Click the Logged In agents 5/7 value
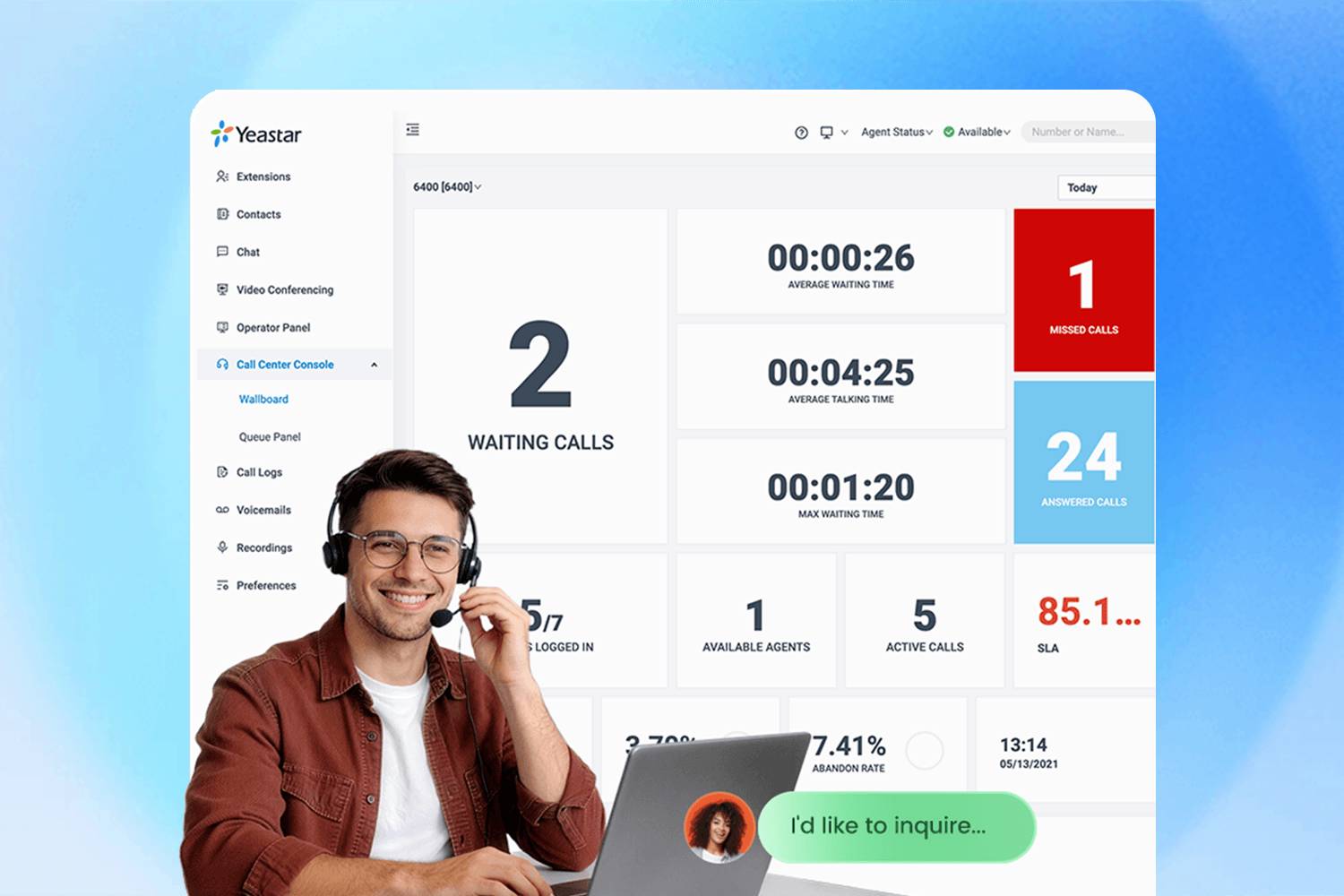This screenshot has height=896, width=1344. point(541,616)
